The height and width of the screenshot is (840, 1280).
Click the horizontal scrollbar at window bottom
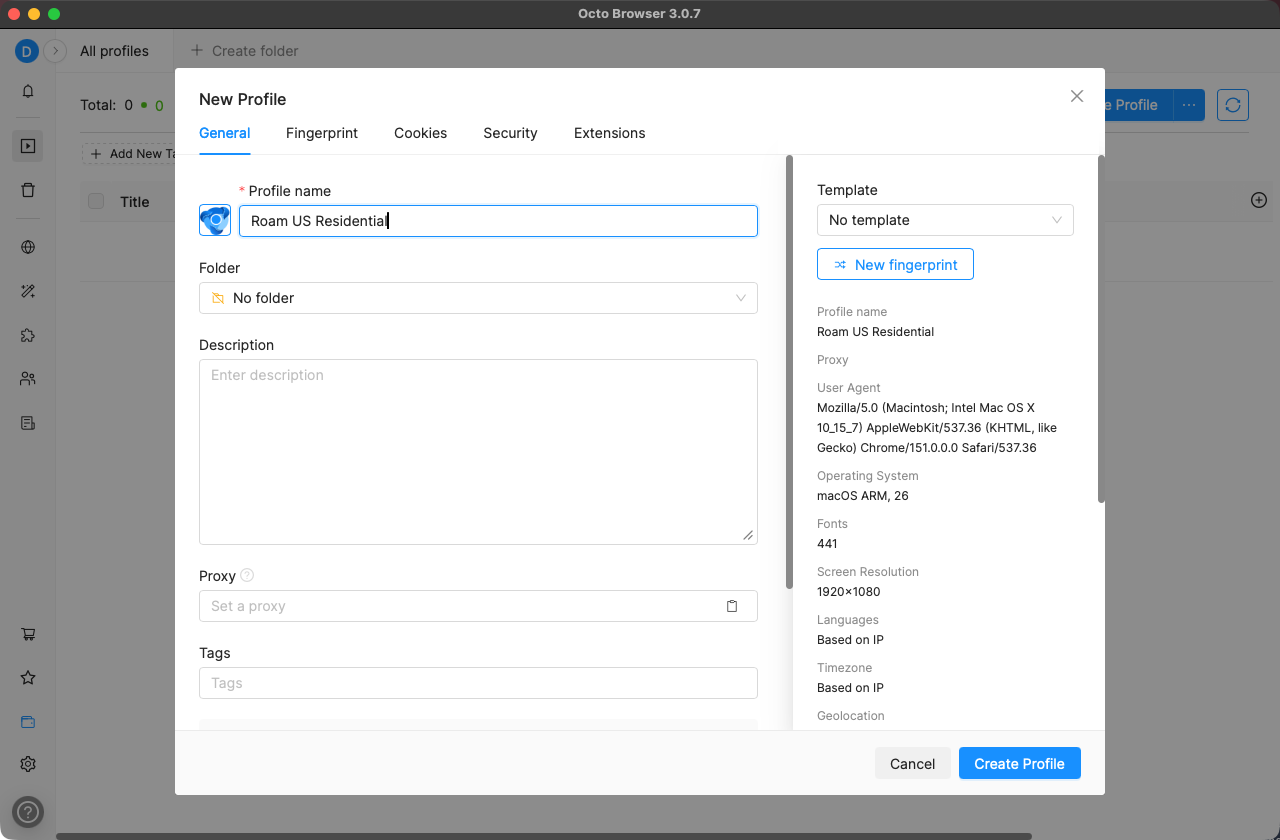pyautogui.click(x=544, y=836)
